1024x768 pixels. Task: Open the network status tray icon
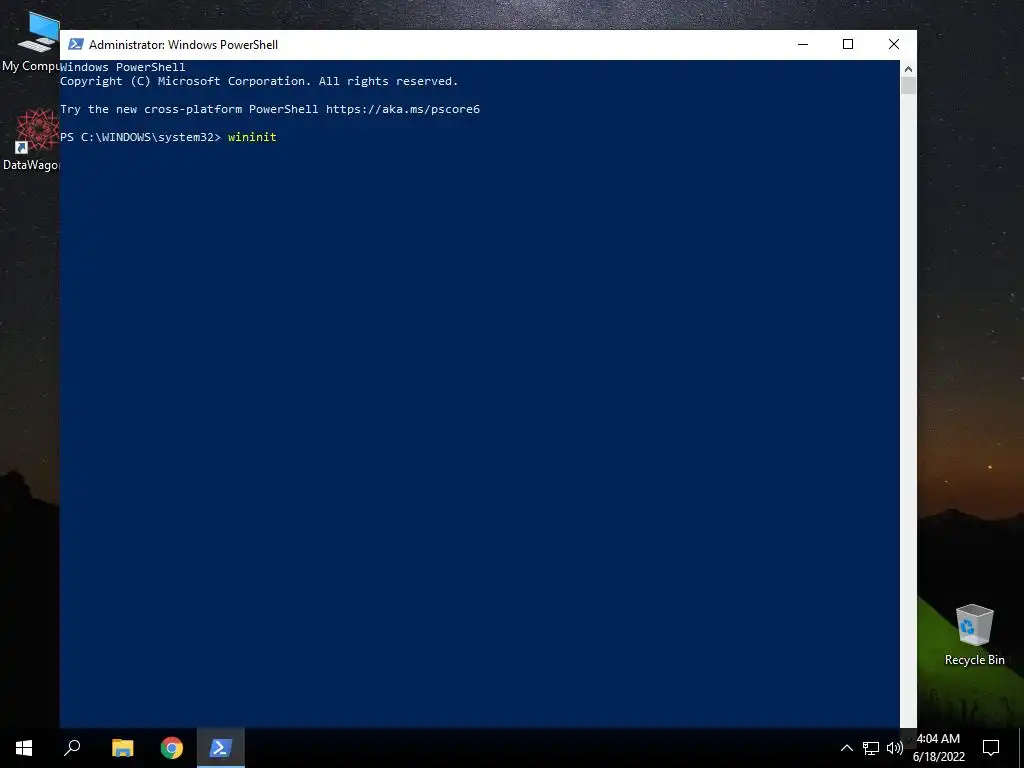(x=871, y=748)
